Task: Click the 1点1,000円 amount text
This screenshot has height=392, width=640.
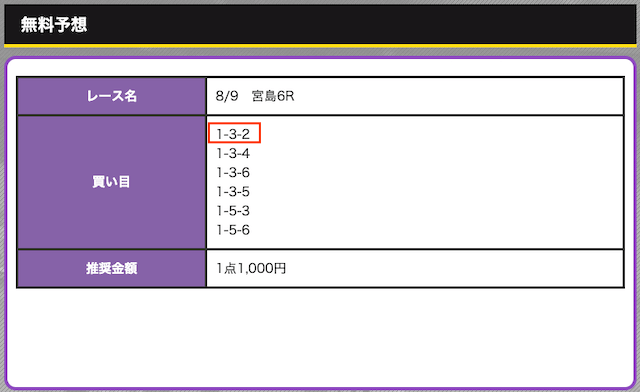Action: tap(251, 268)
